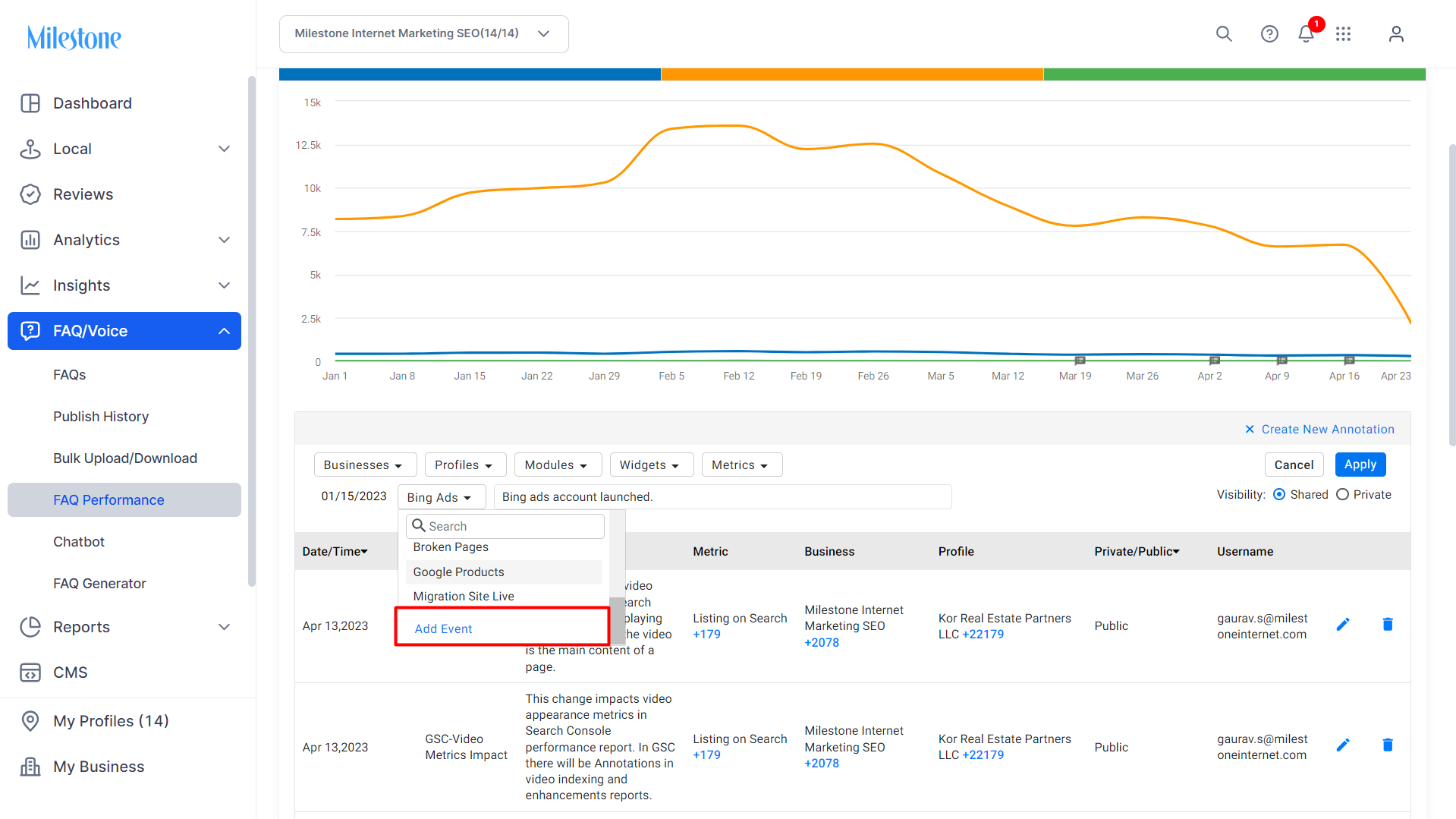The width and height of the screenshot is (1456, 819).
Task: Click the Reviews badge icon
Action: (30, 194)
